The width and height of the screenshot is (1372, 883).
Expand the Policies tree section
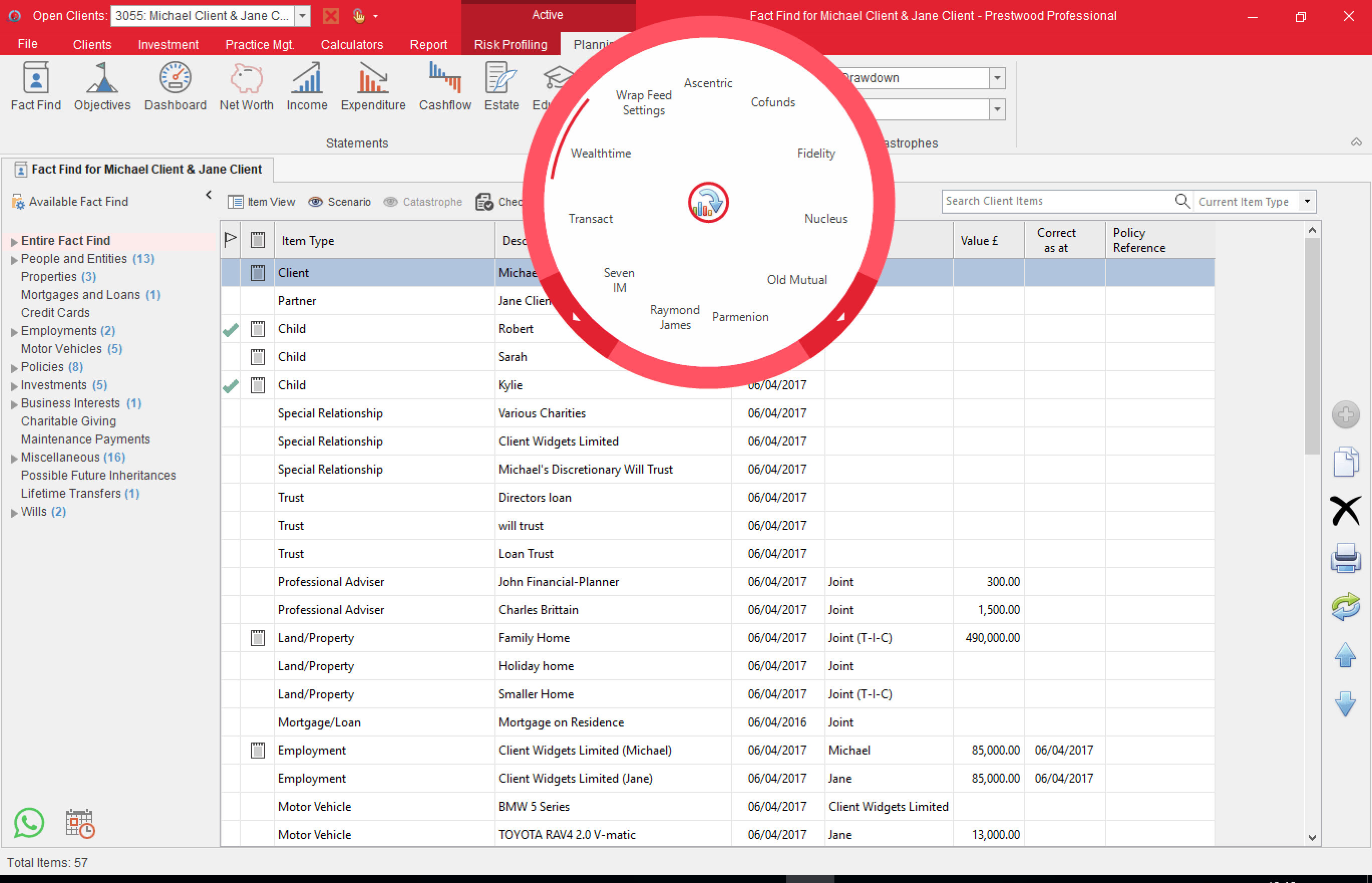(14, 367)
